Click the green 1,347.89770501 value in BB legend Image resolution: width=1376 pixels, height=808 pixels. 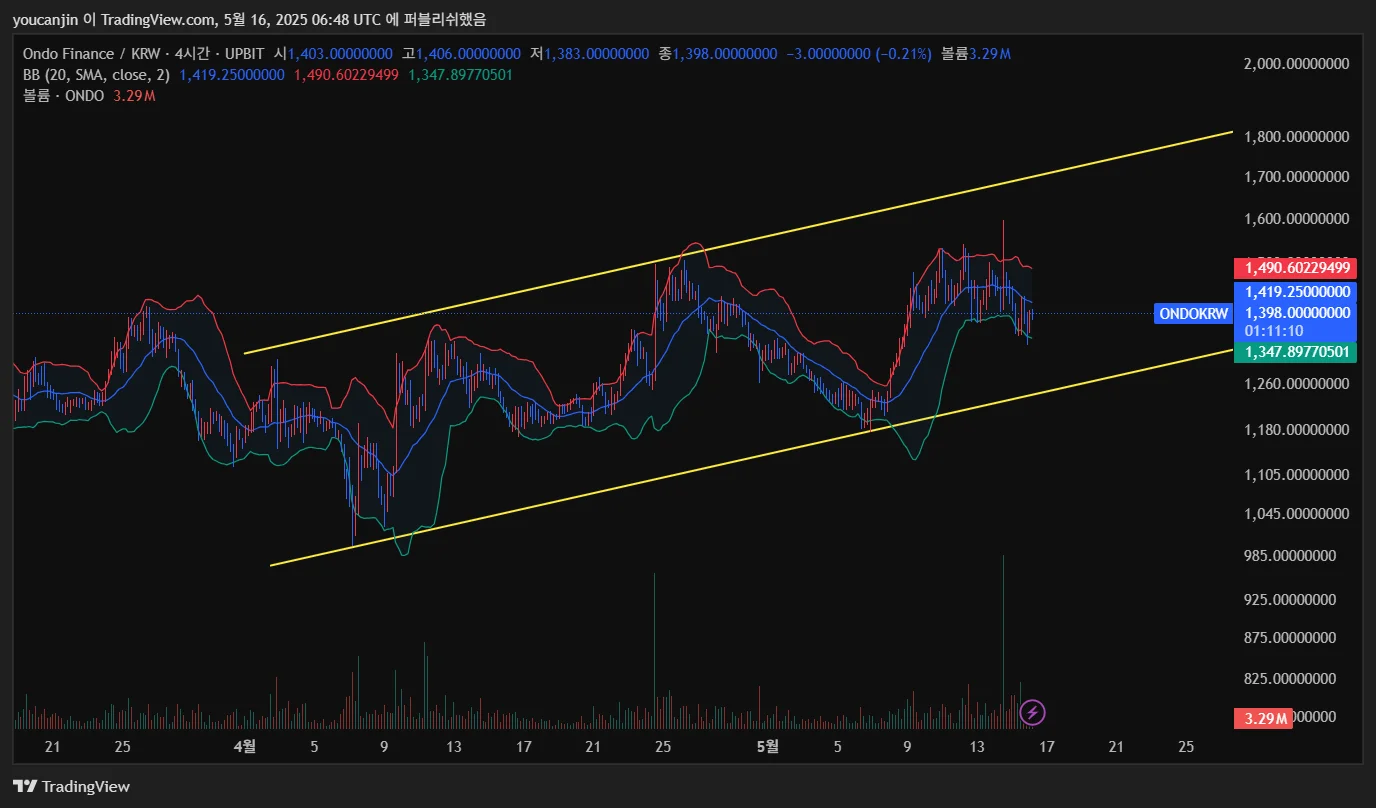pyautogui.click(x=460, y=74)
